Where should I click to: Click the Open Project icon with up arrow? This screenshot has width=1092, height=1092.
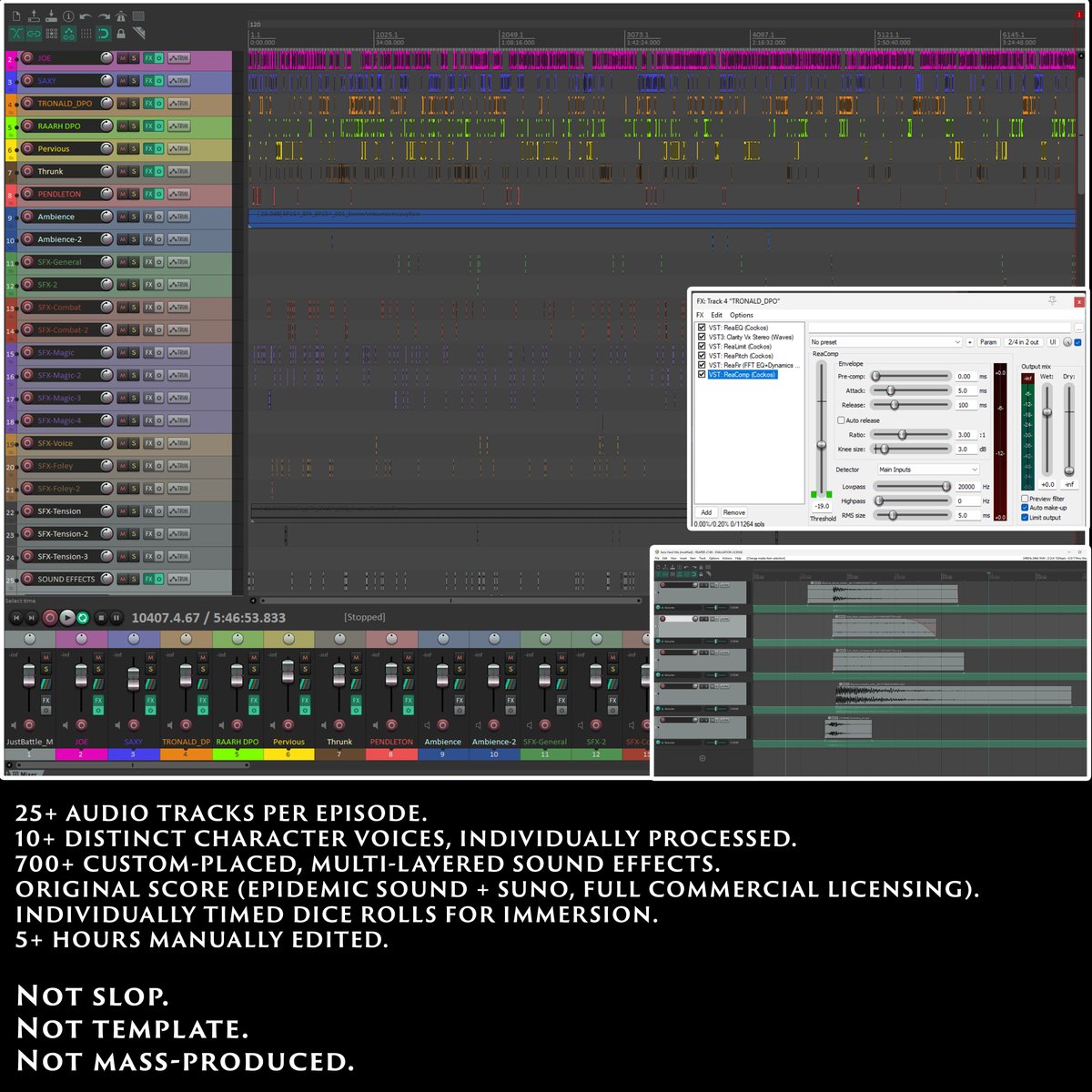click(x=34, y=15)
